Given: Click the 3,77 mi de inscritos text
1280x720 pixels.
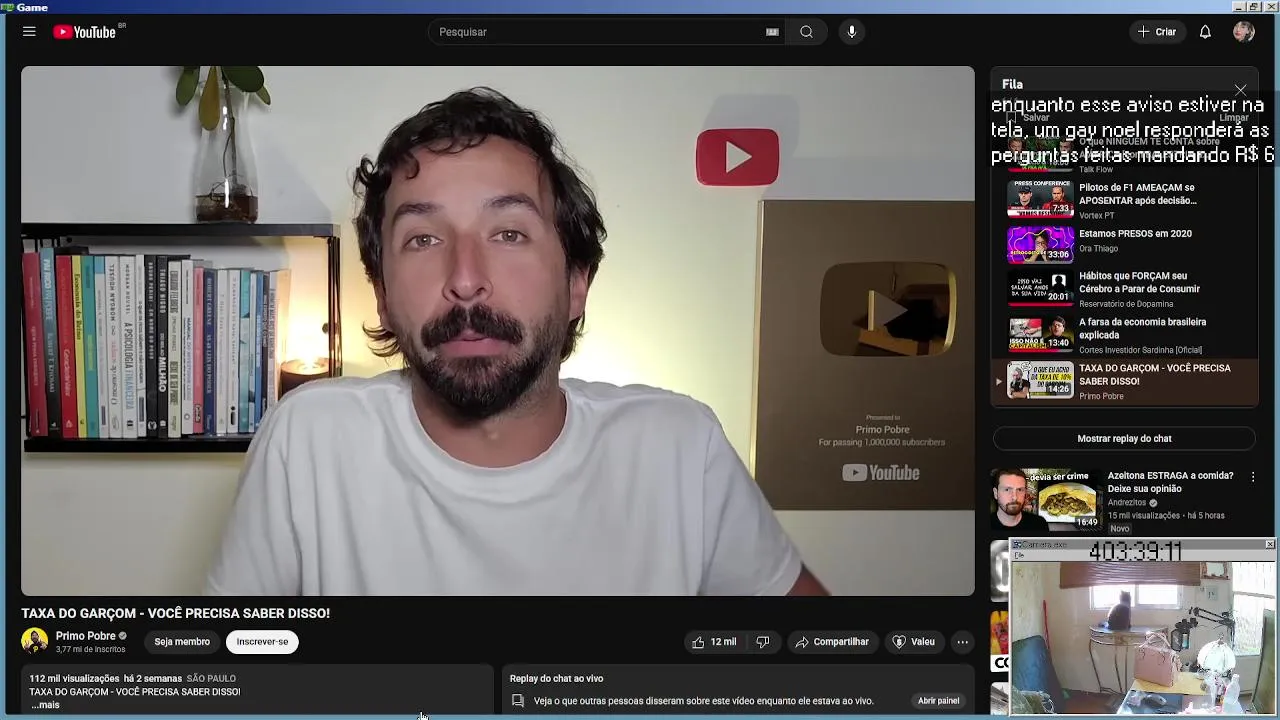Looking at the screenshot, I should 91,650.
